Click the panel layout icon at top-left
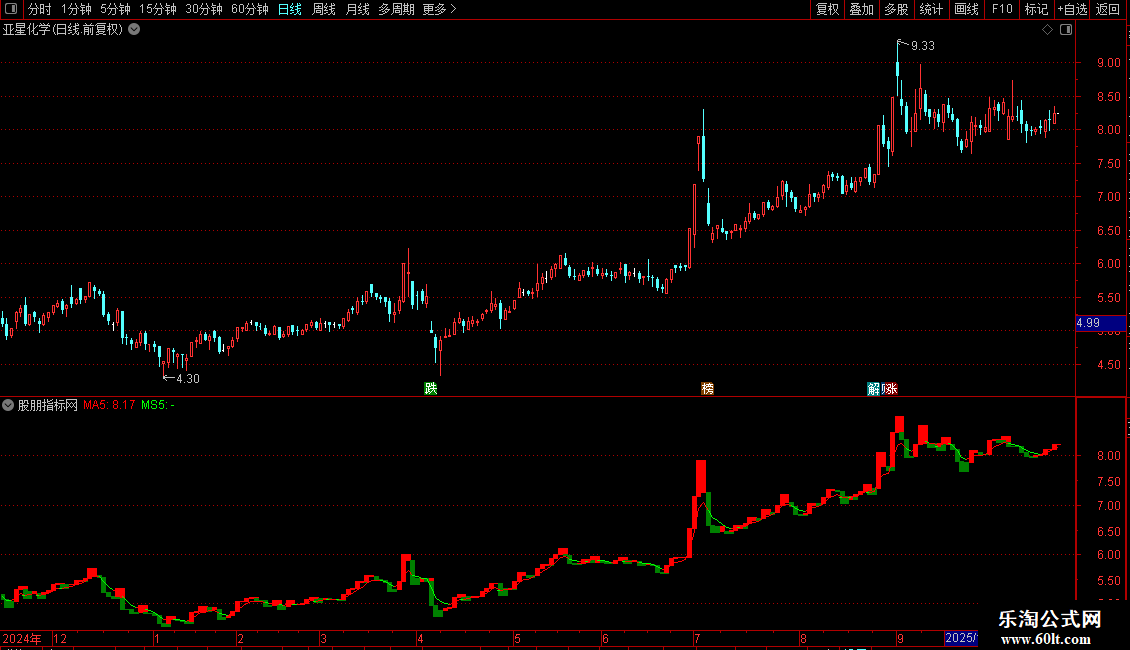Viewport: 1130px width, 650px height. pos(11,9)
